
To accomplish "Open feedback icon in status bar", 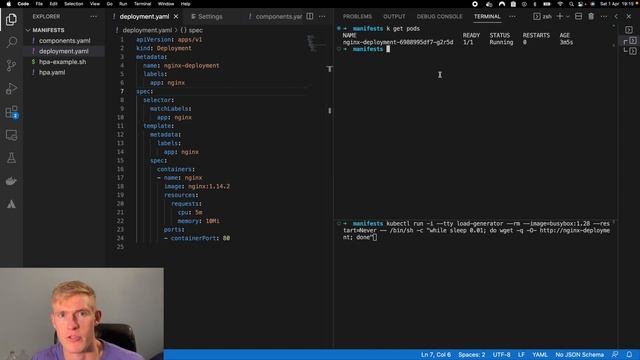I will click(615, 355).
